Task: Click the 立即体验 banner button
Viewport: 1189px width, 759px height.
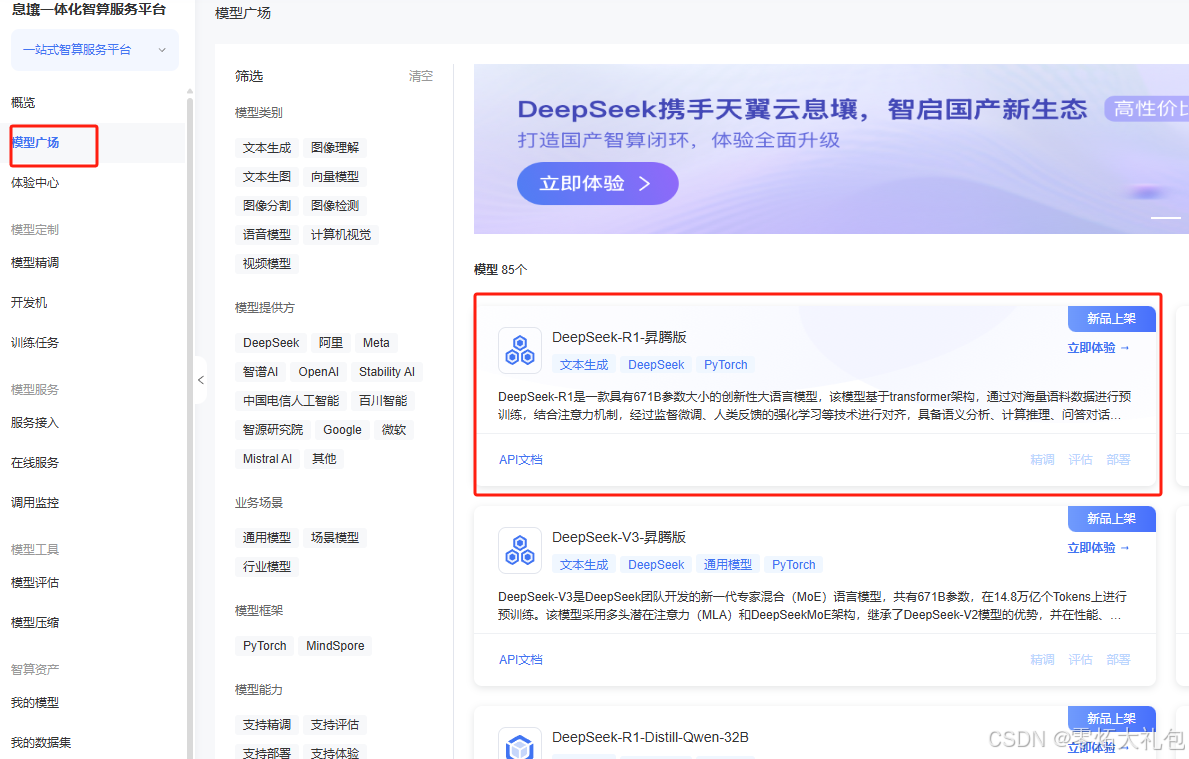Action: [x=598, y=183]
